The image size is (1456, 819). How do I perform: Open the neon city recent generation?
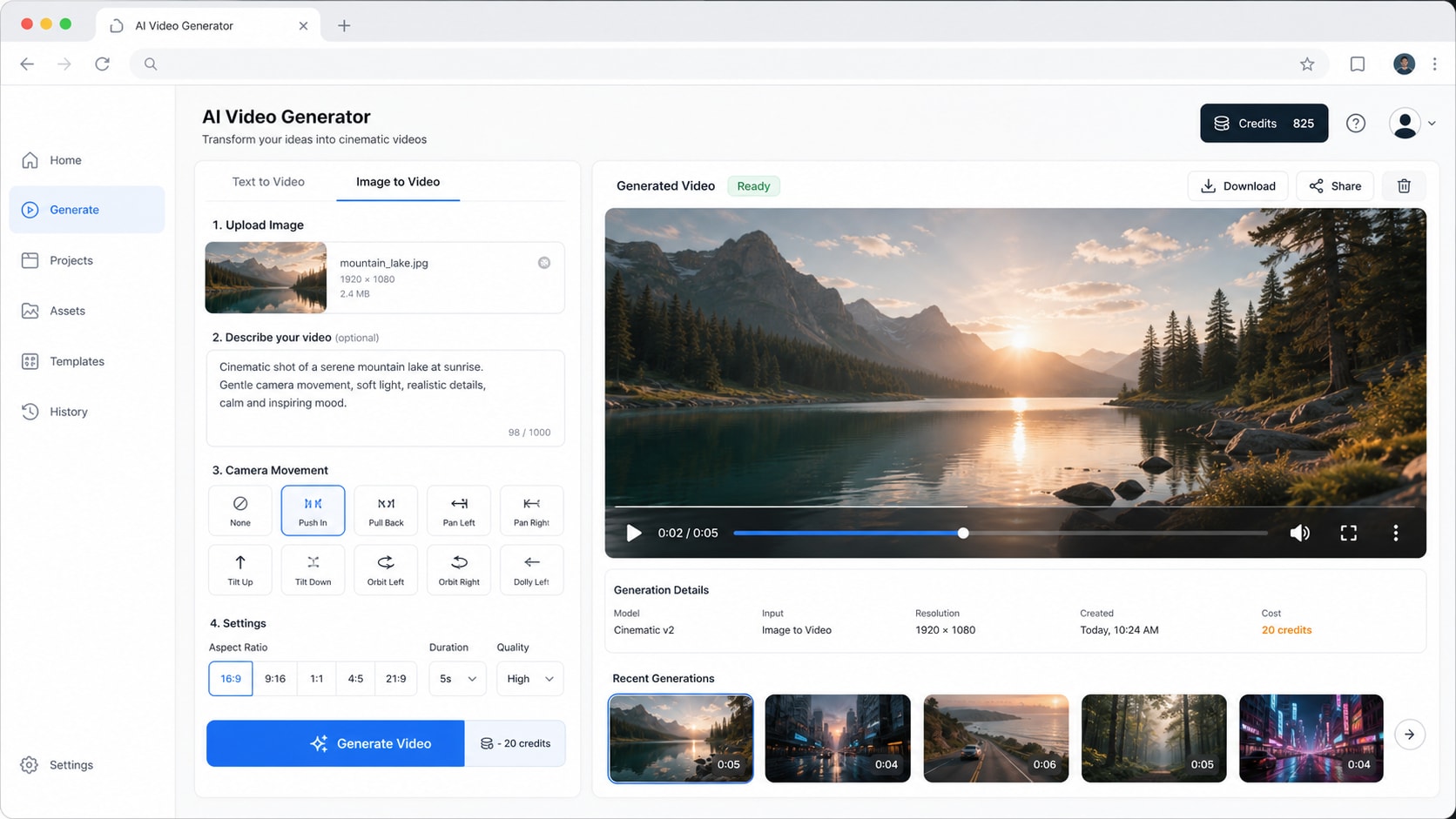pos(1311,738)
